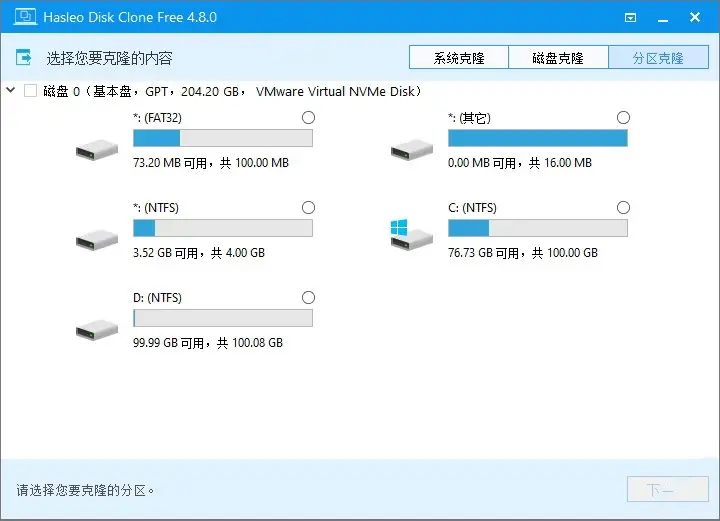Click the clone content icon beside 选择您要克隆的内容
Viewport: 720px width, 521px height.
24,57
